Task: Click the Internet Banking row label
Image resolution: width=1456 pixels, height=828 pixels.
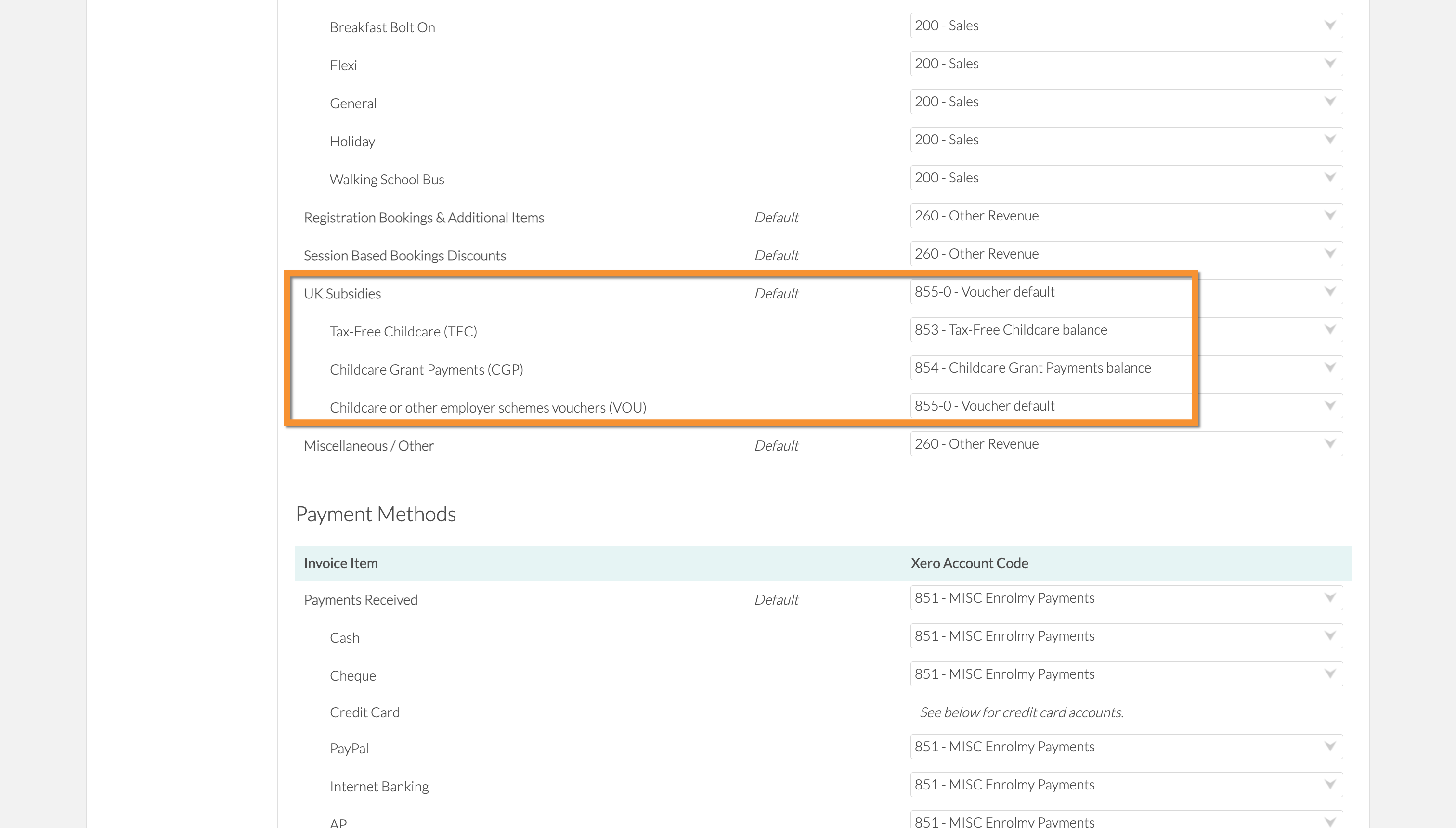Action: click(379, 787)
